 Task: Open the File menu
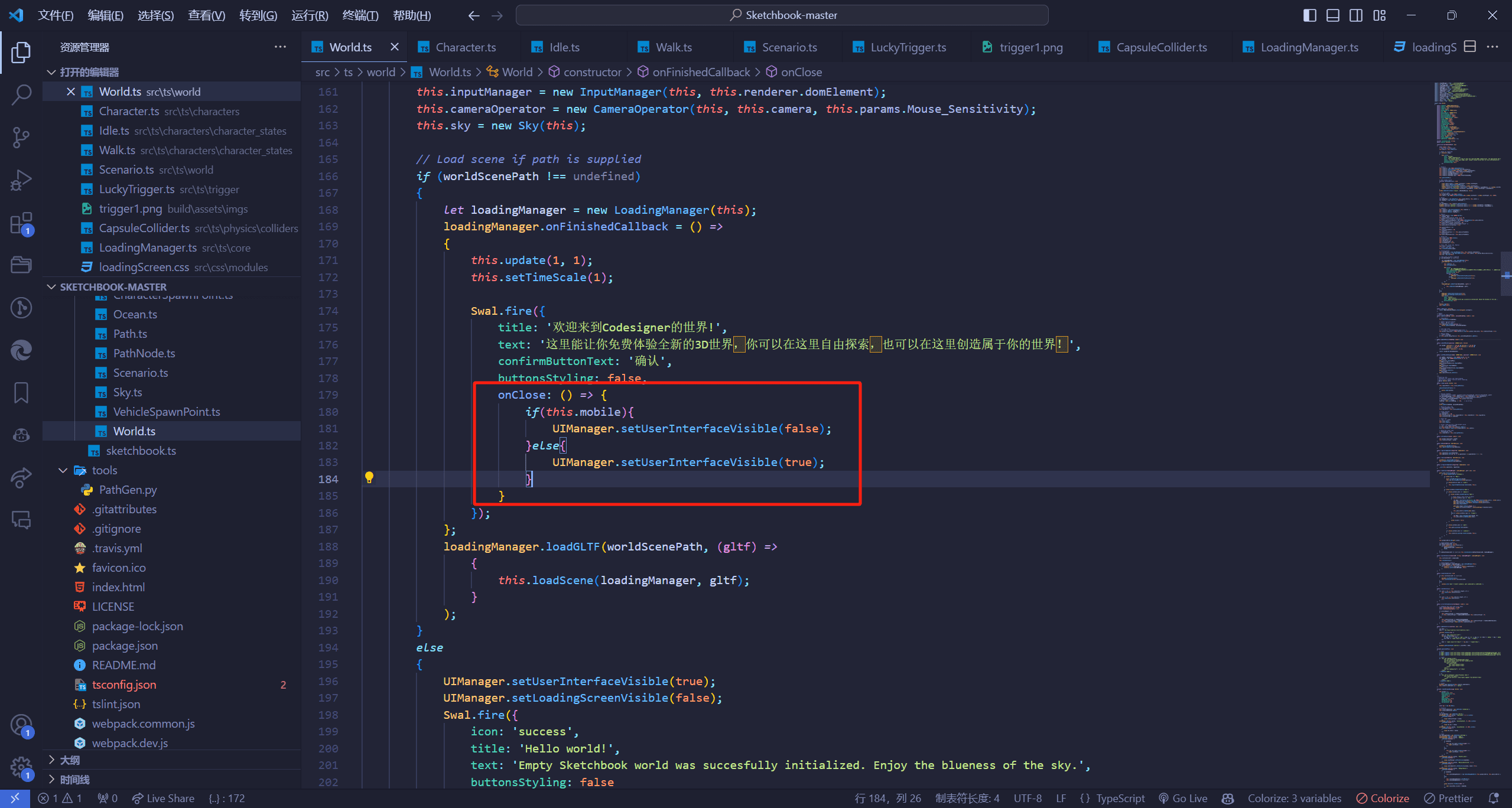tap(56, 15)
